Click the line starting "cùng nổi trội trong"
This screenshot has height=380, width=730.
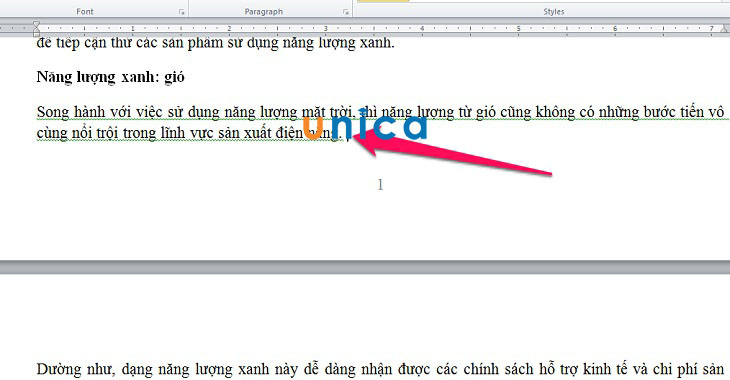[189, 133]
